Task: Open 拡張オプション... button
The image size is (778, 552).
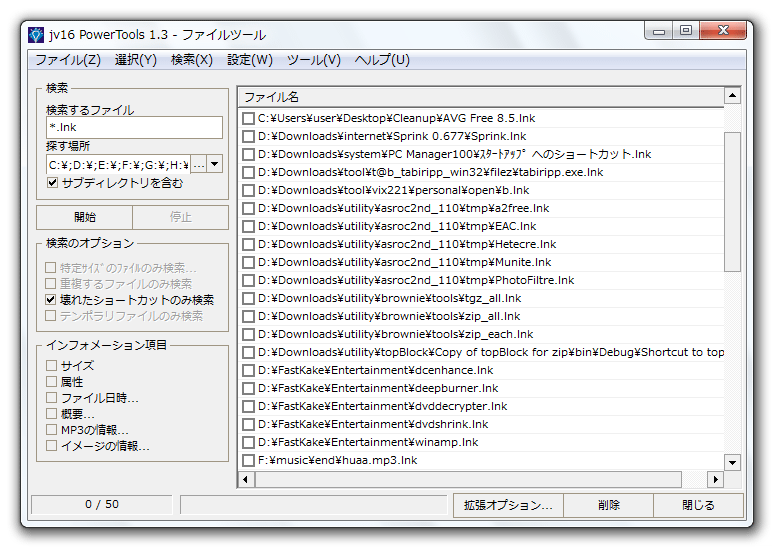Action: 508,505
